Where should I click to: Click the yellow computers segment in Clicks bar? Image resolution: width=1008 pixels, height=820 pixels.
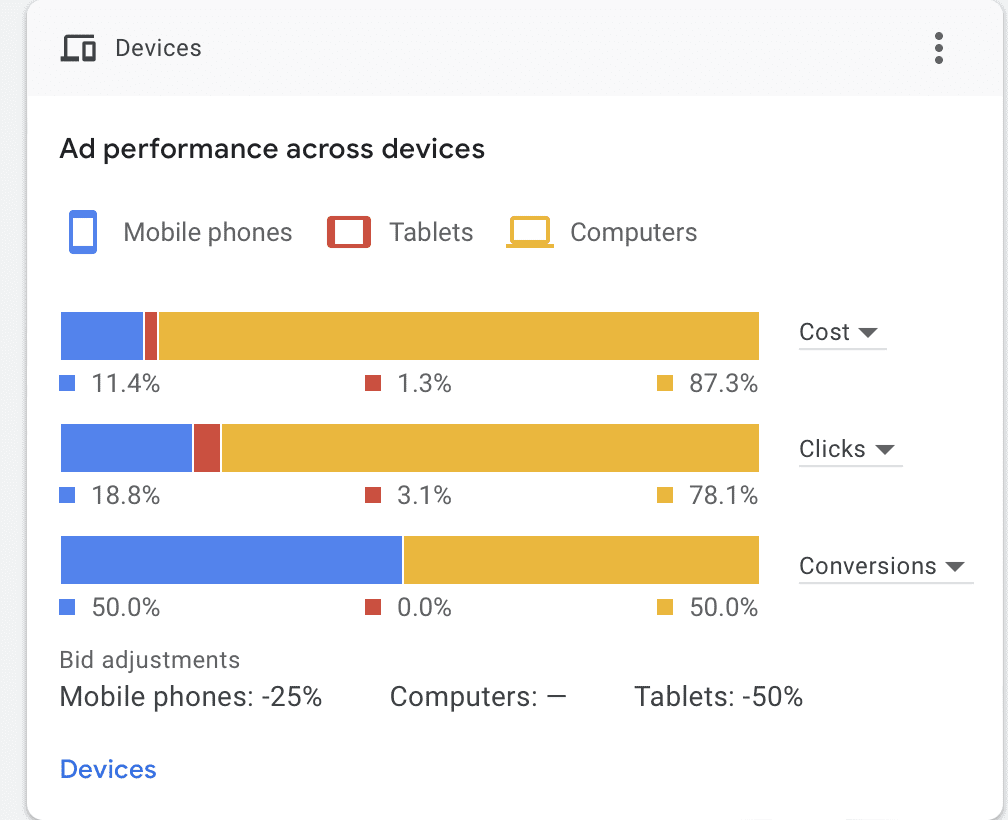point(490,448)
